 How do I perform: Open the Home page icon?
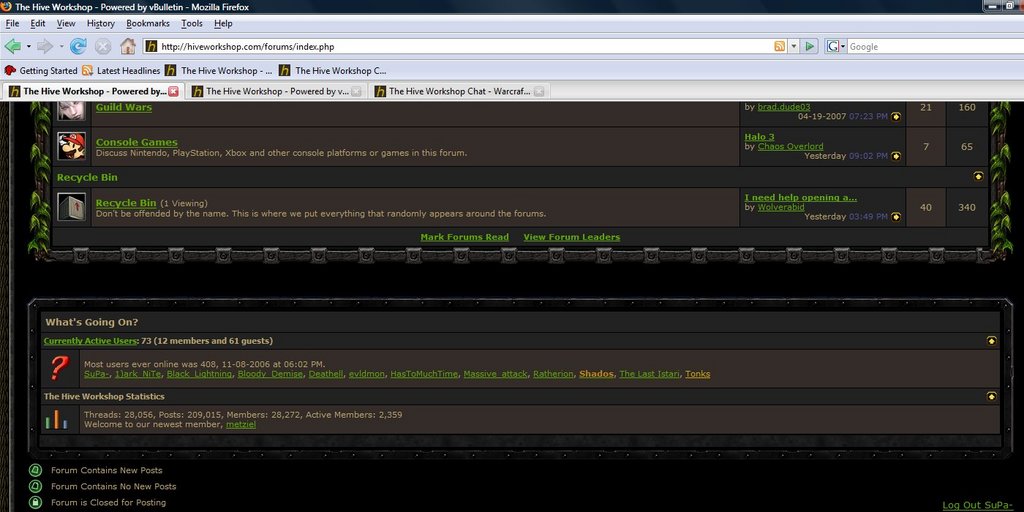(x=128, y=46)
